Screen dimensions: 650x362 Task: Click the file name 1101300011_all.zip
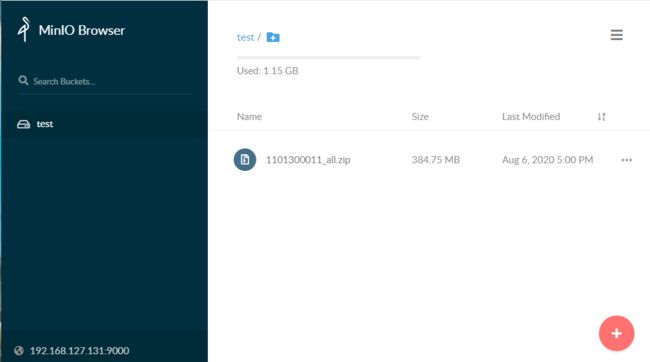click(308, 160)
